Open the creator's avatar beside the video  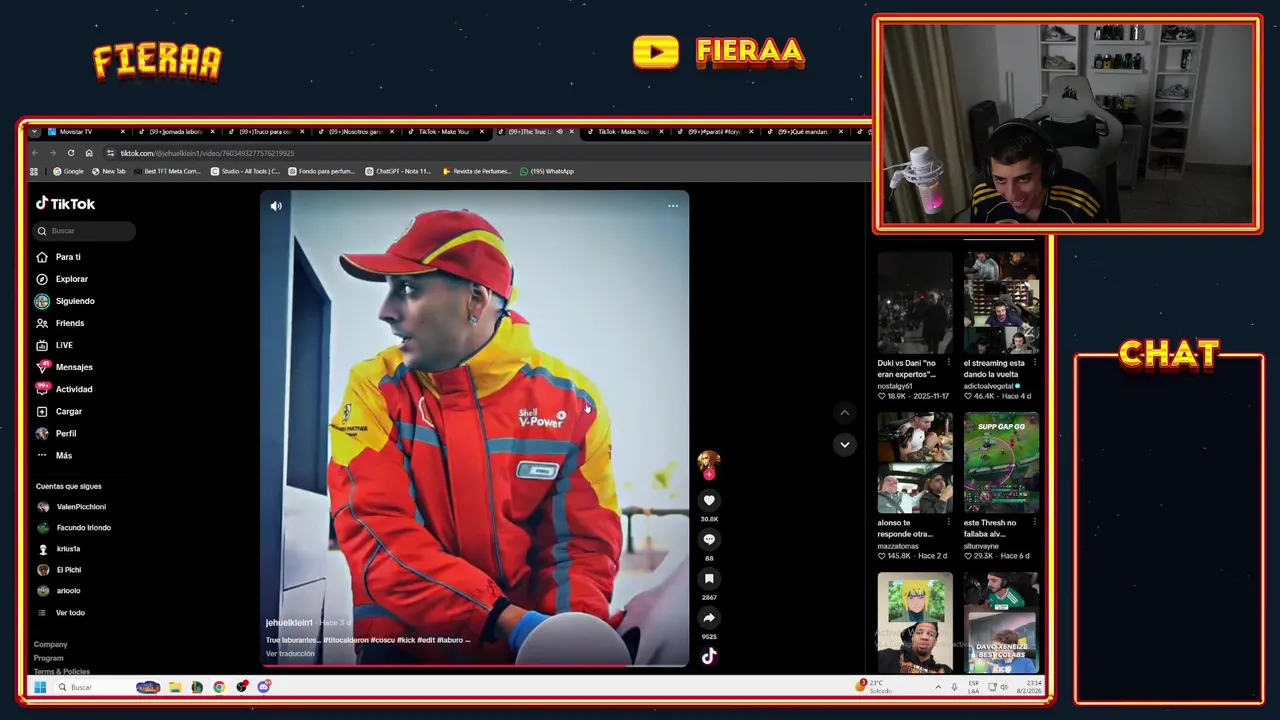click(709, 461)
